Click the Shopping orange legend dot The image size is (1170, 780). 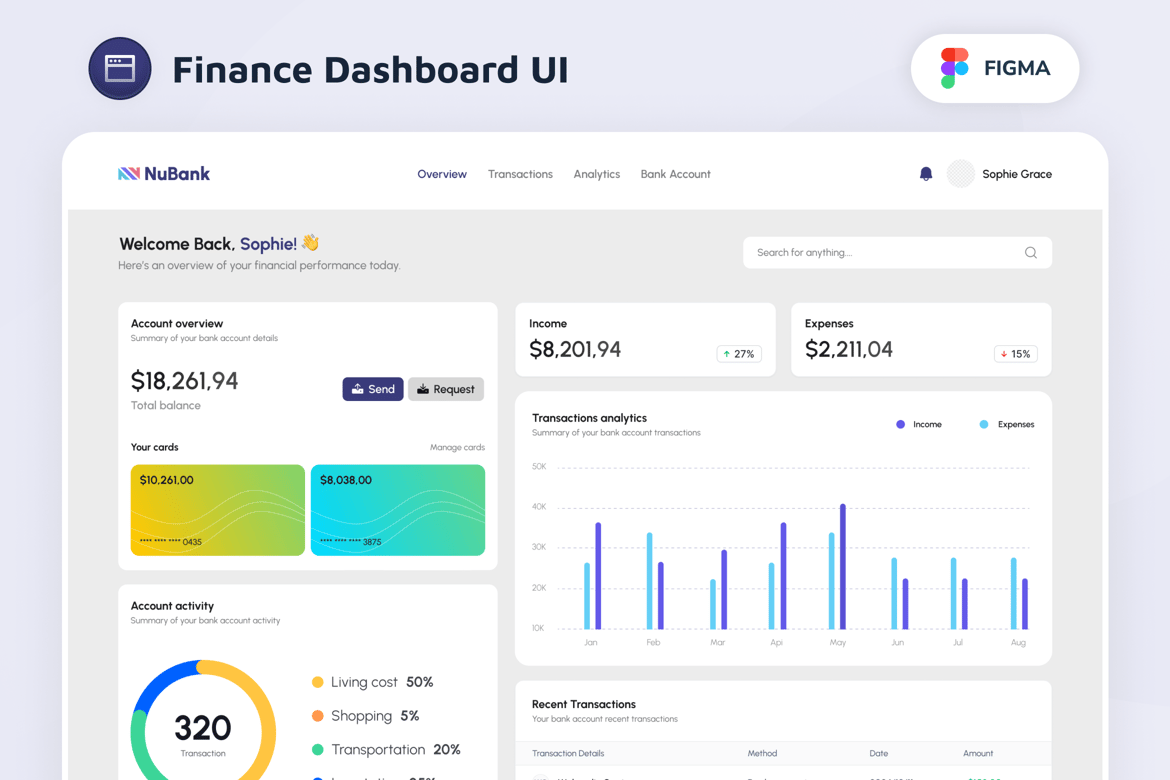tap(317, 716)
